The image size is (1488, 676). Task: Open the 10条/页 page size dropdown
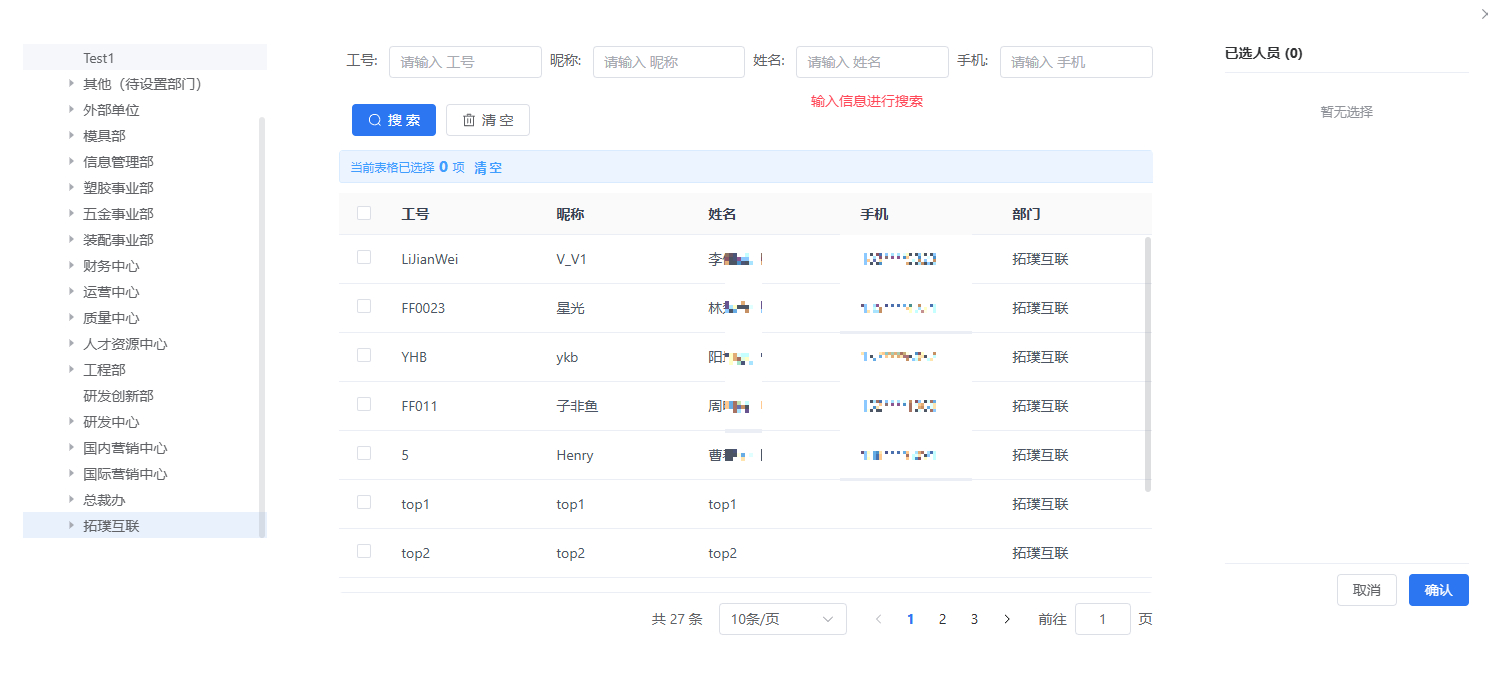click(782, 619)
